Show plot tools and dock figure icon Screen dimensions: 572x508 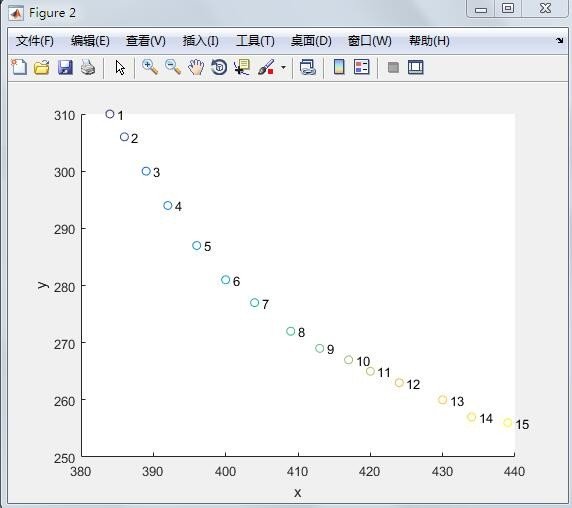click(x=416, y=67)
